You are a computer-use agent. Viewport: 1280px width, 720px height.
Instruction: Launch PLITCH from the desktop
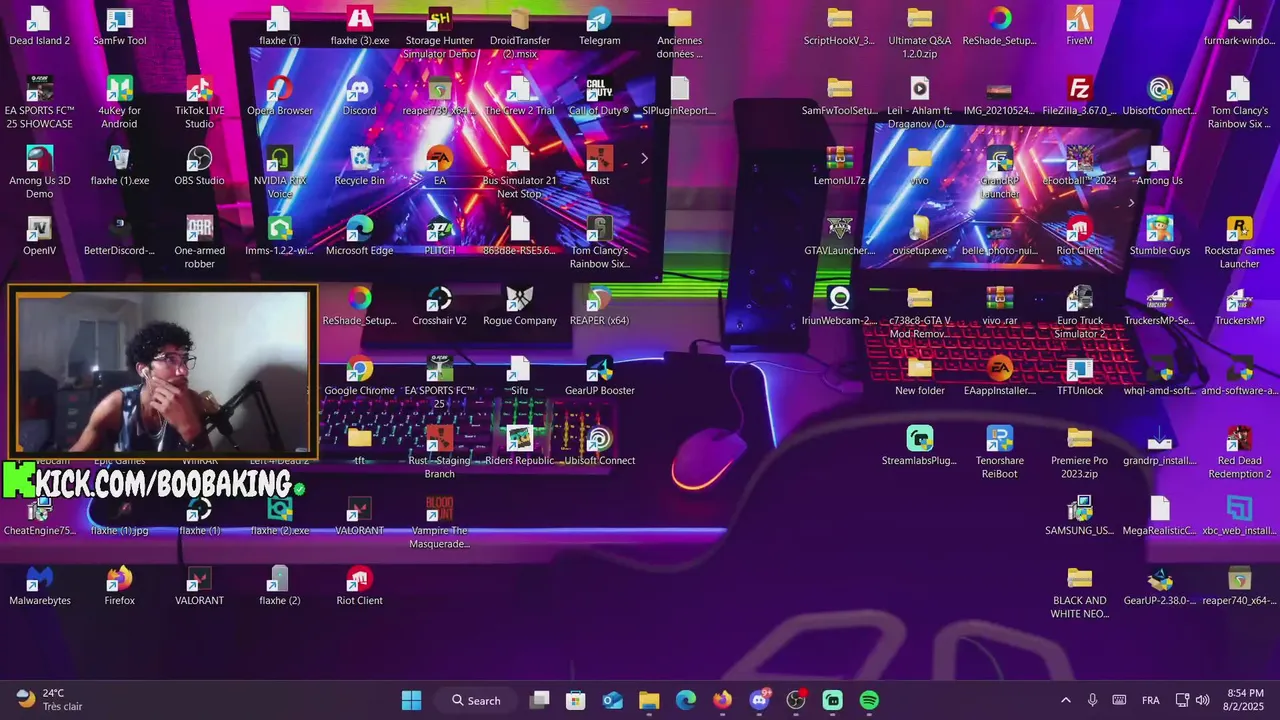point(440,237)
